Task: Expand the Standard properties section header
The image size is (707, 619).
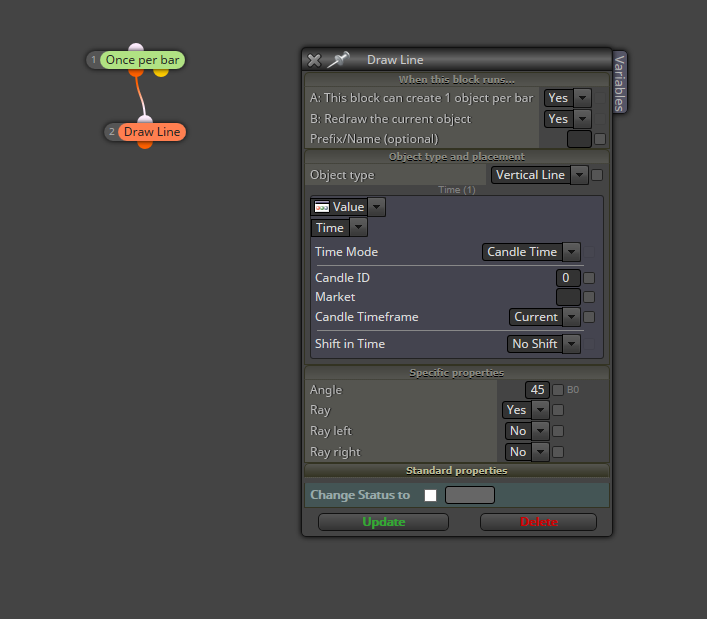Action: tap(457, 471)
